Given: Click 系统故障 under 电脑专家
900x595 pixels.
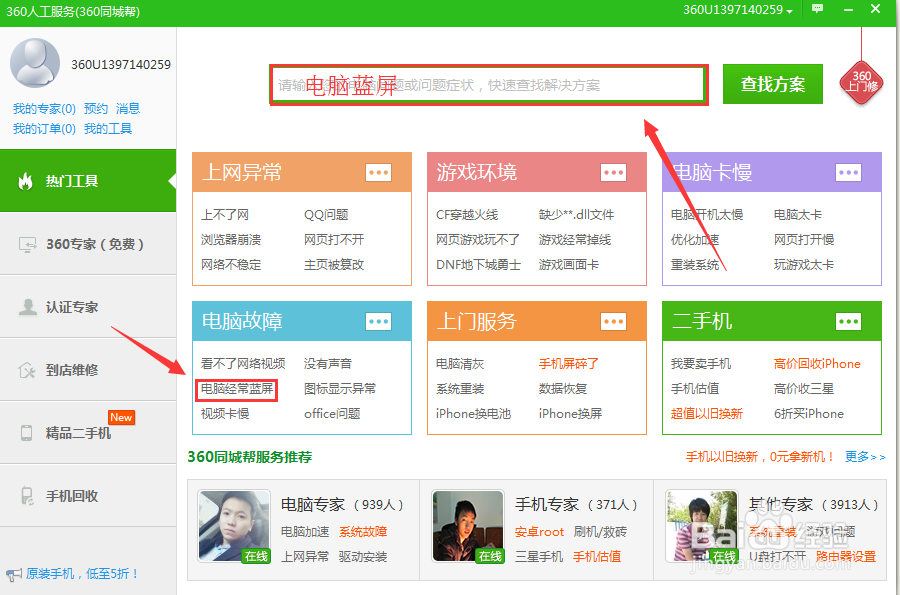Looking at the screenshot, I should point(363,532).
